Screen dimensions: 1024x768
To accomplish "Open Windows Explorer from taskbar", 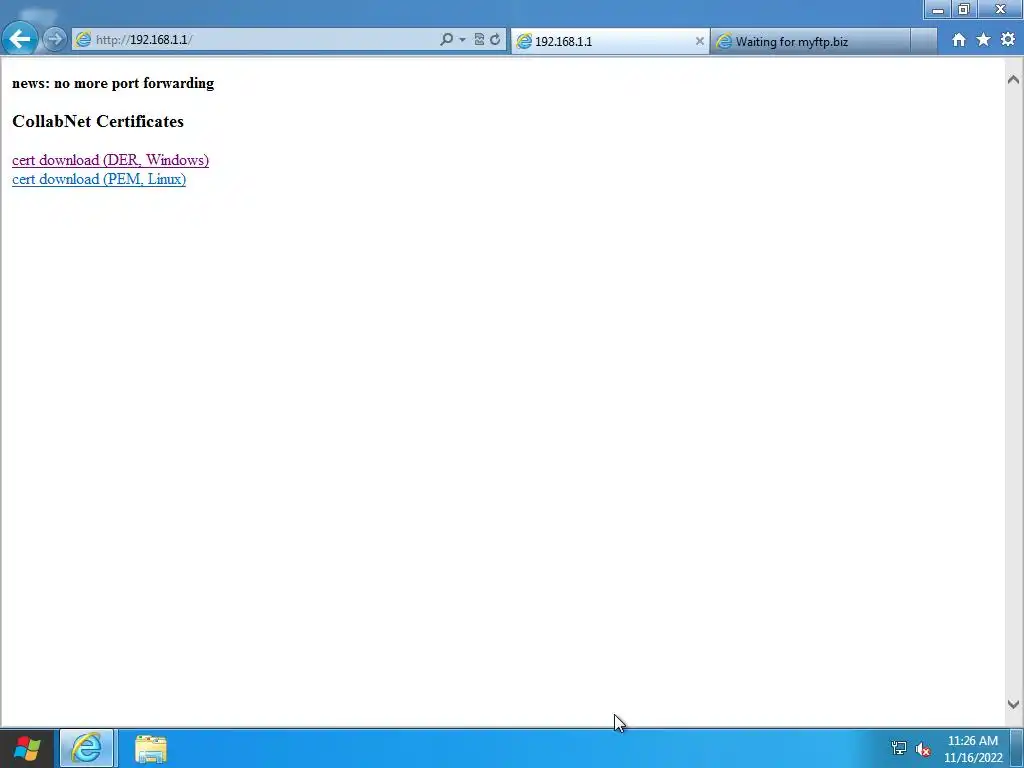I will [151, 748].
